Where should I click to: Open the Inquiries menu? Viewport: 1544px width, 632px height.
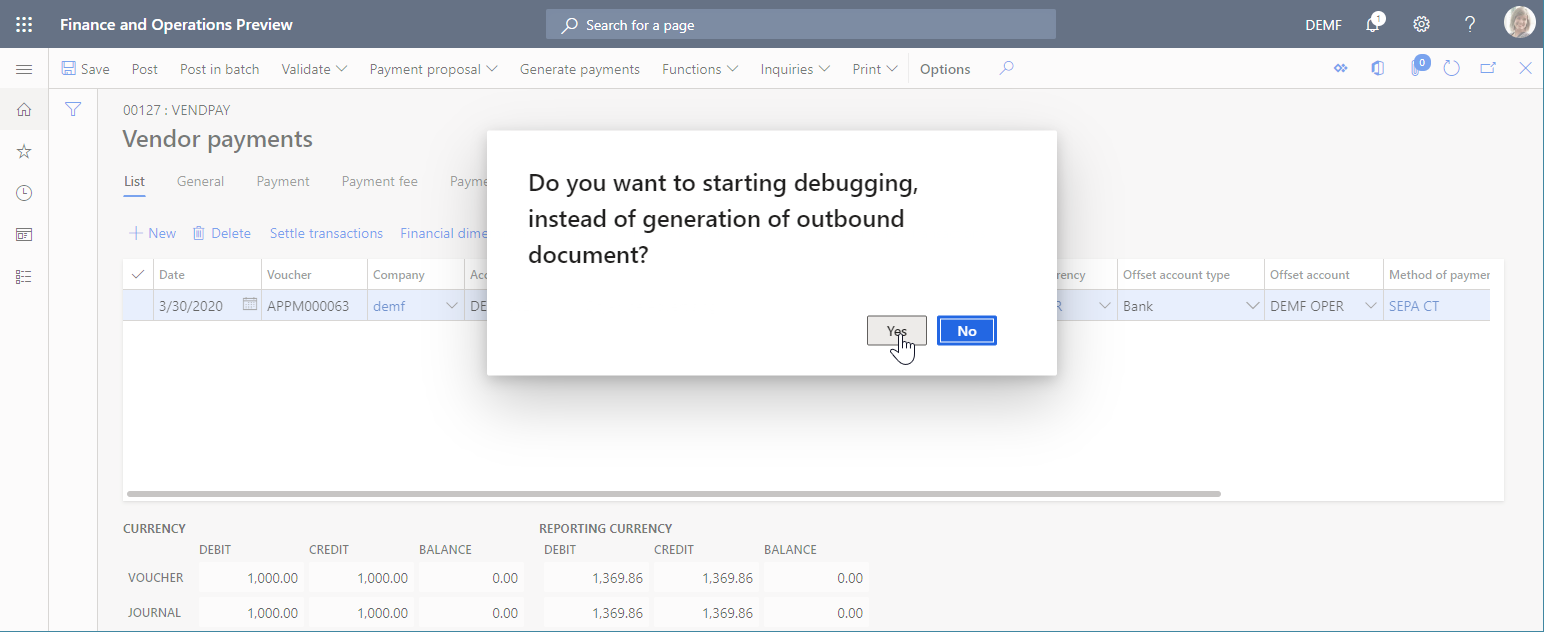point(794,68)
